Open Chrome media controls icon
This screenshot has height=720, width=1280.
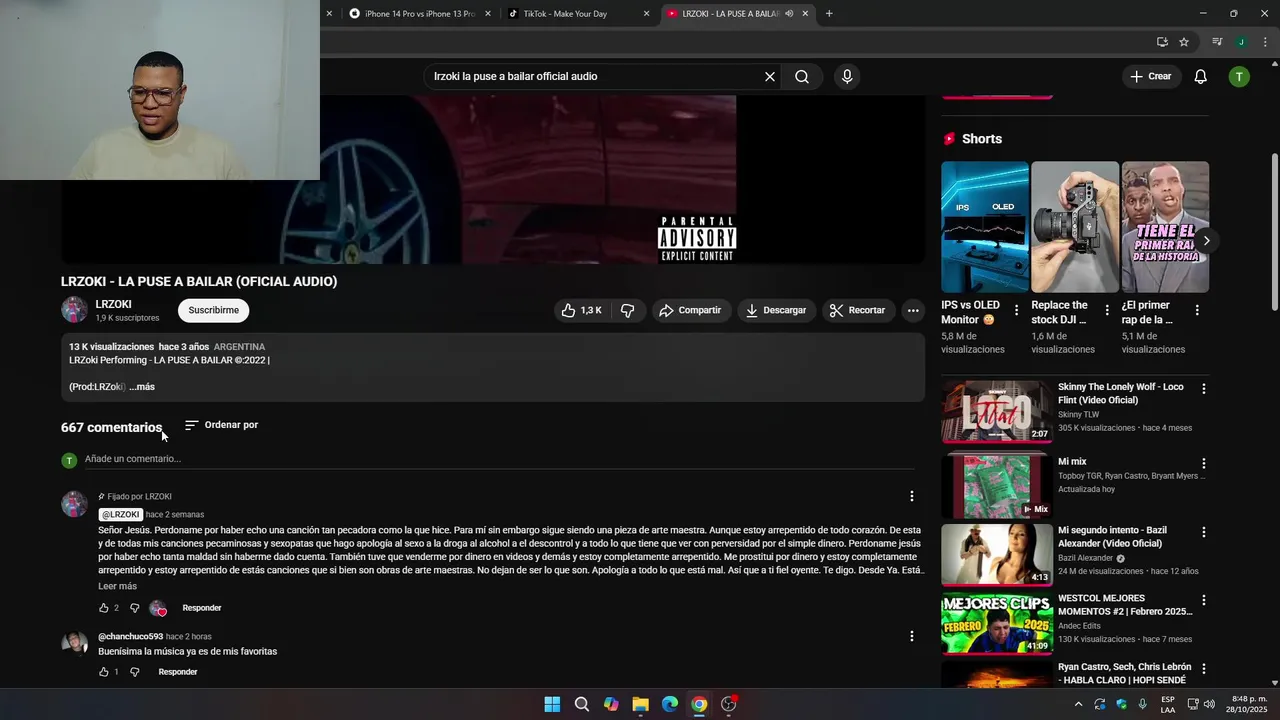click(1217, 42)
